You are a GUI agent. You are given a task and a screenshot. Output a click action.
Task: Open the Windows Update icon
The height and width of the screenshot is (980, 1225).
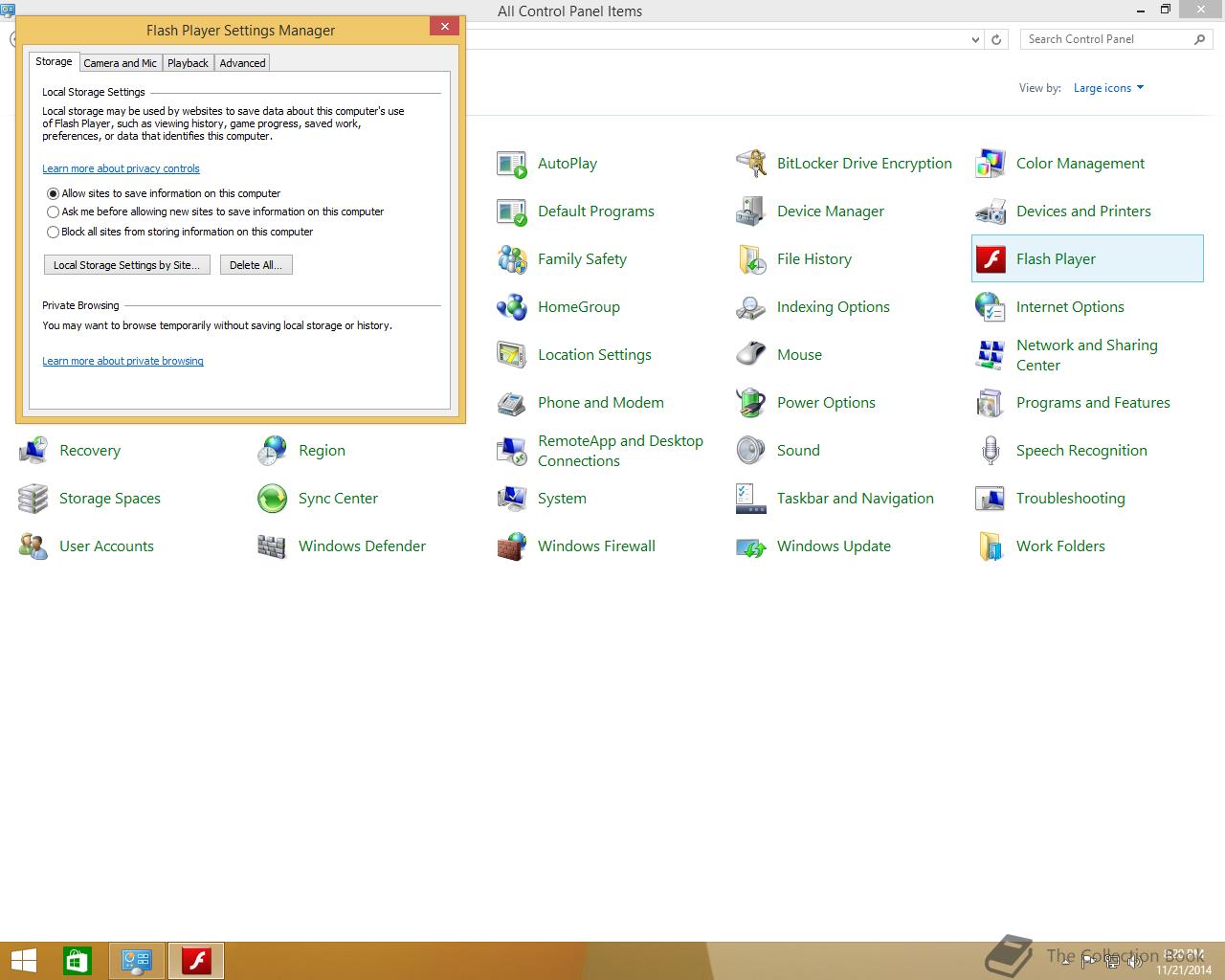click(x=751, y=546)
